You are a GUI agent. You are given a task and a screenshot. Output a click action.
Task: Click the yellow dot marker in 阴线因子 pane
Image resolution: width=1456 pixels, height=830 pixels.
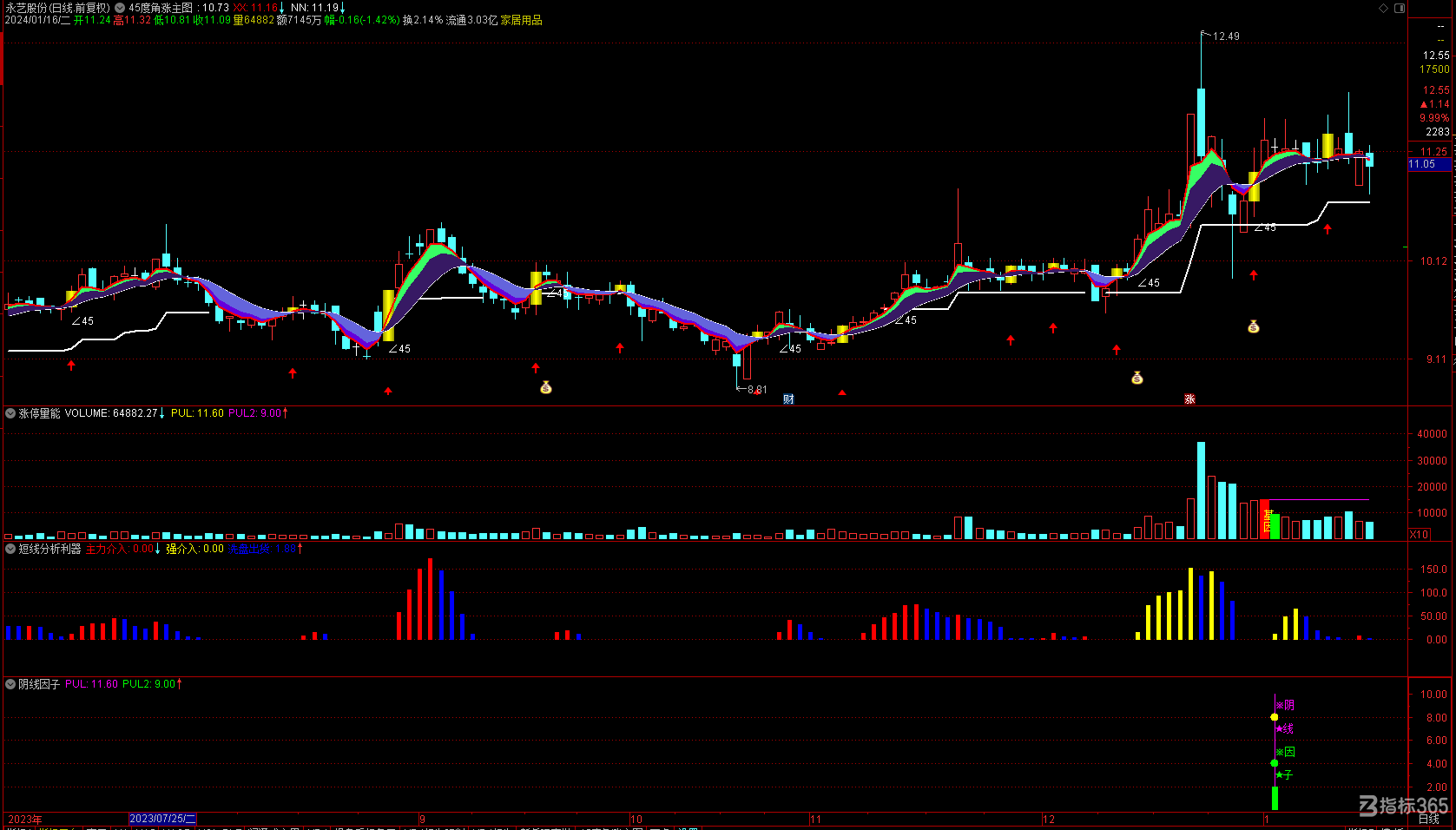(x=1275, y=717)
